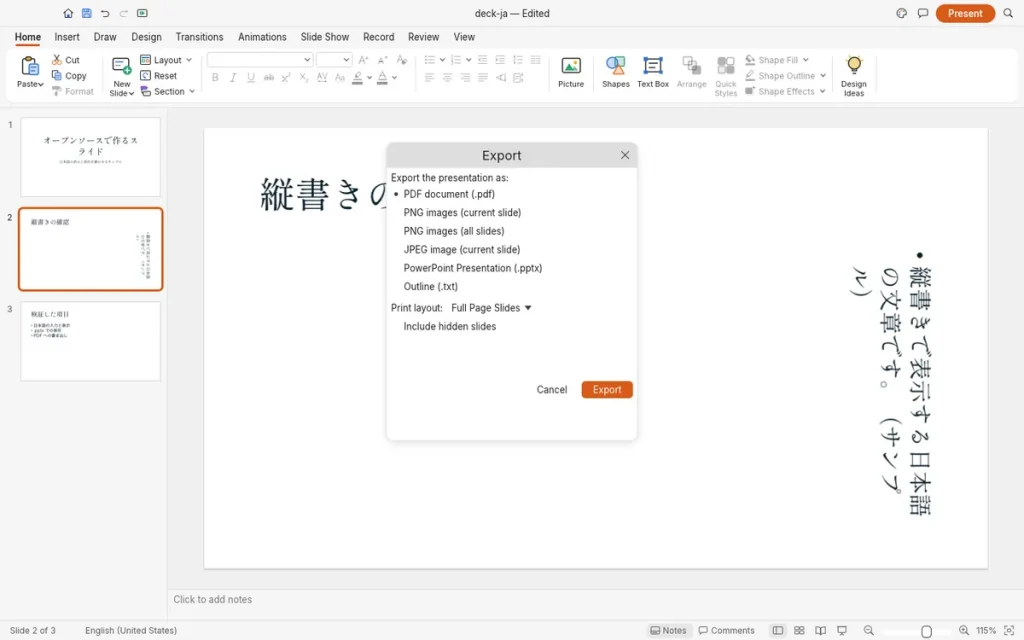Click the search magnifier icon

pos(1008,13)
